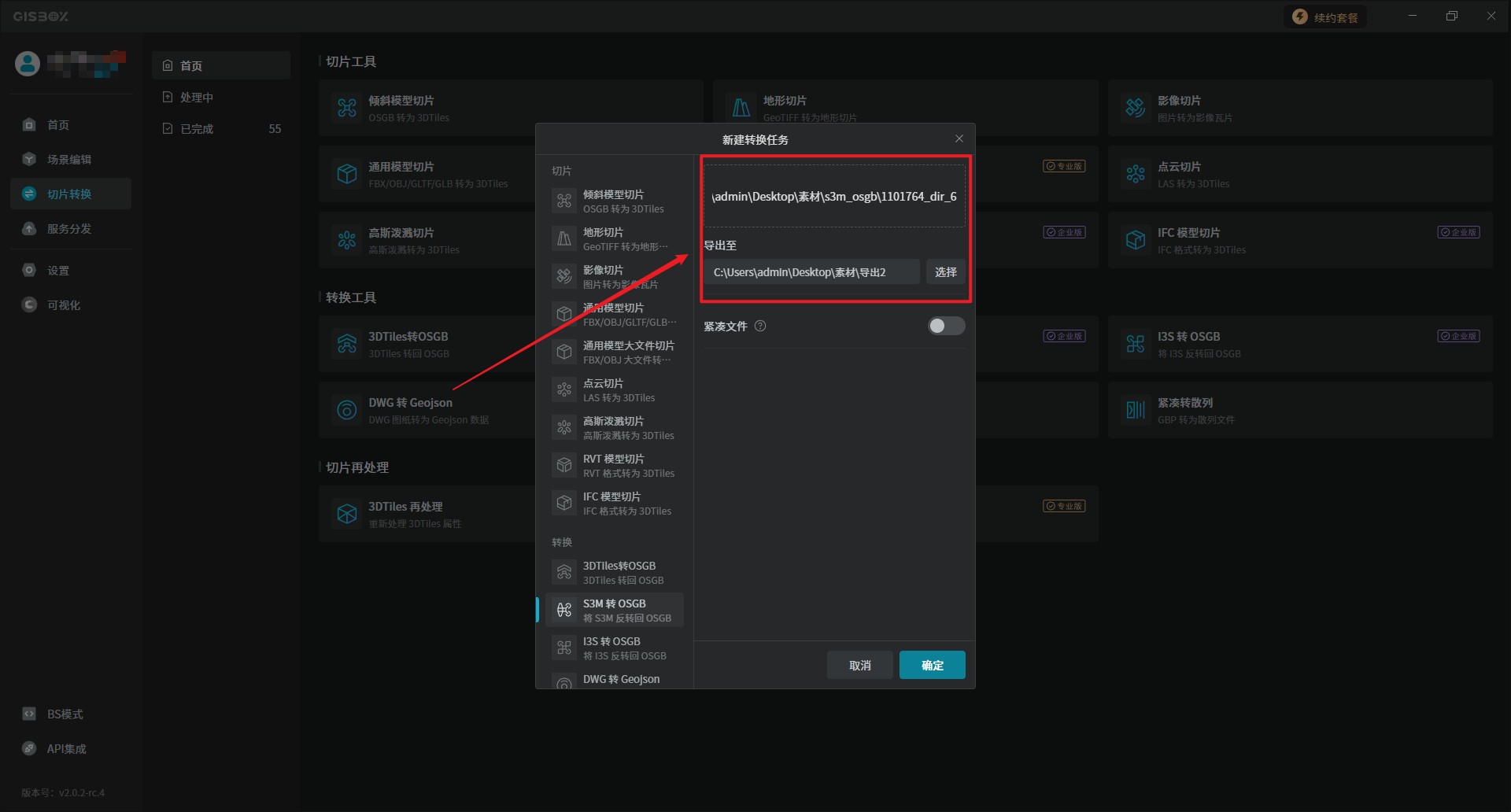Click the 续约套餐 renewal button
The image size is (1511, 812).
pos(1326,17)
